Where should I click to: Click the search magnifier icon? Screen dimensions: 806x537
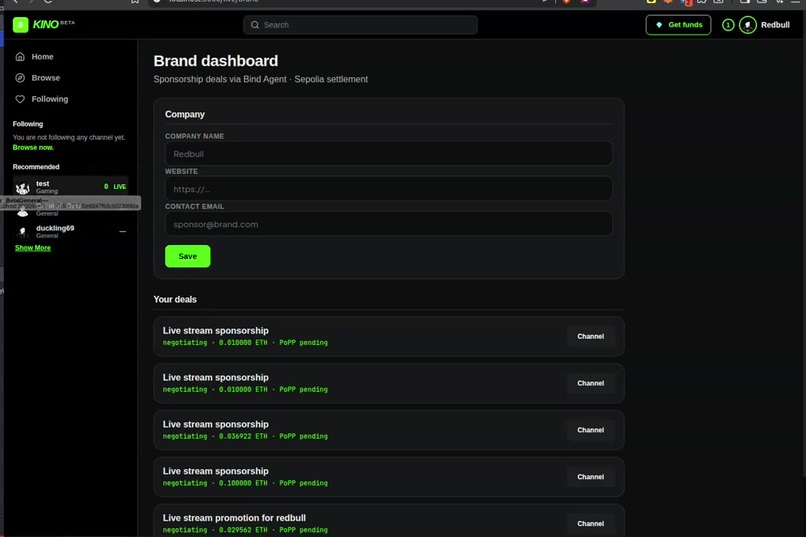(x=255, y=25)
